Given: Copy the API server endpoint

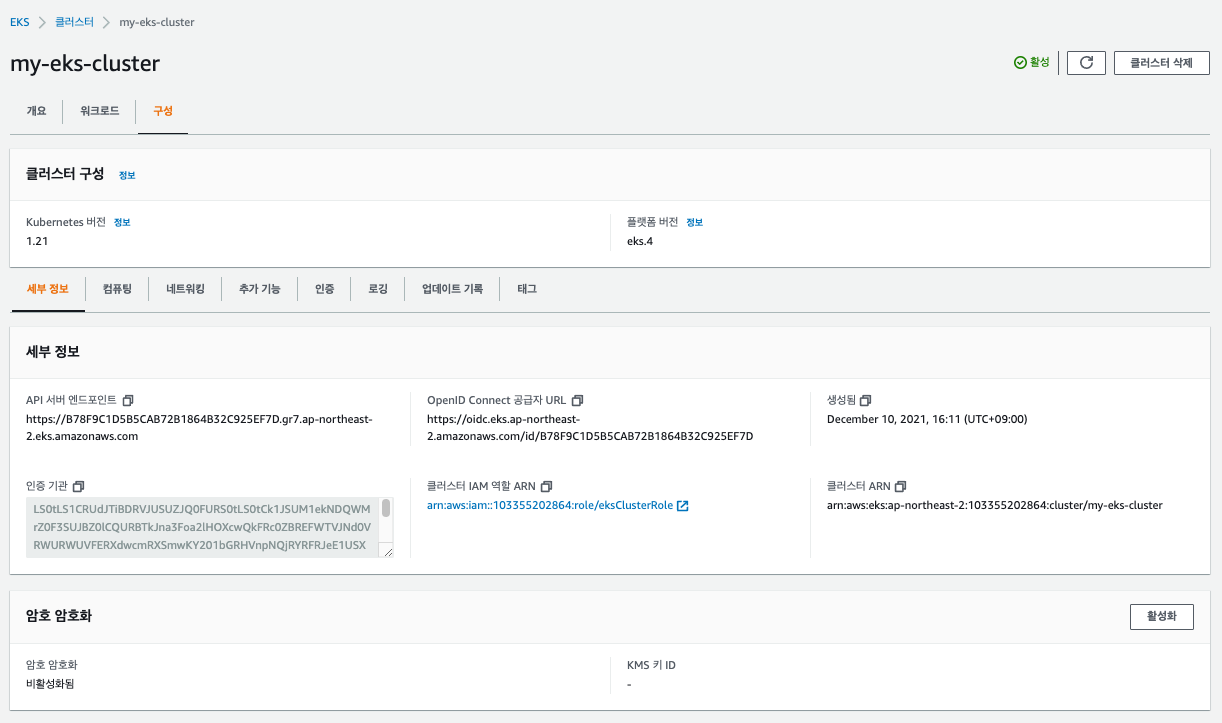Looking at the screenshot, I should [128, 400].
